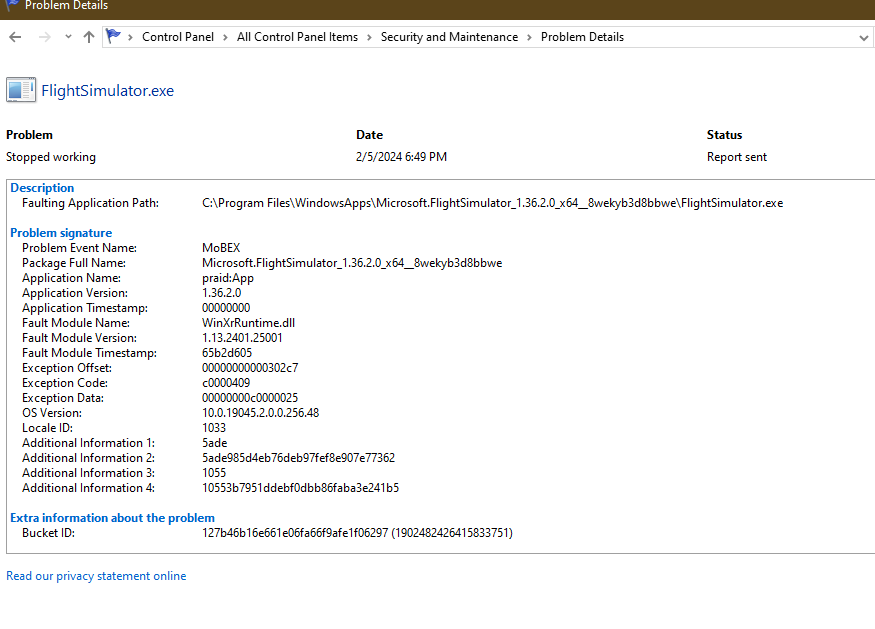875x629 pixels.
Task: Go up one level with Up arrow
Action: pos(89,37)
